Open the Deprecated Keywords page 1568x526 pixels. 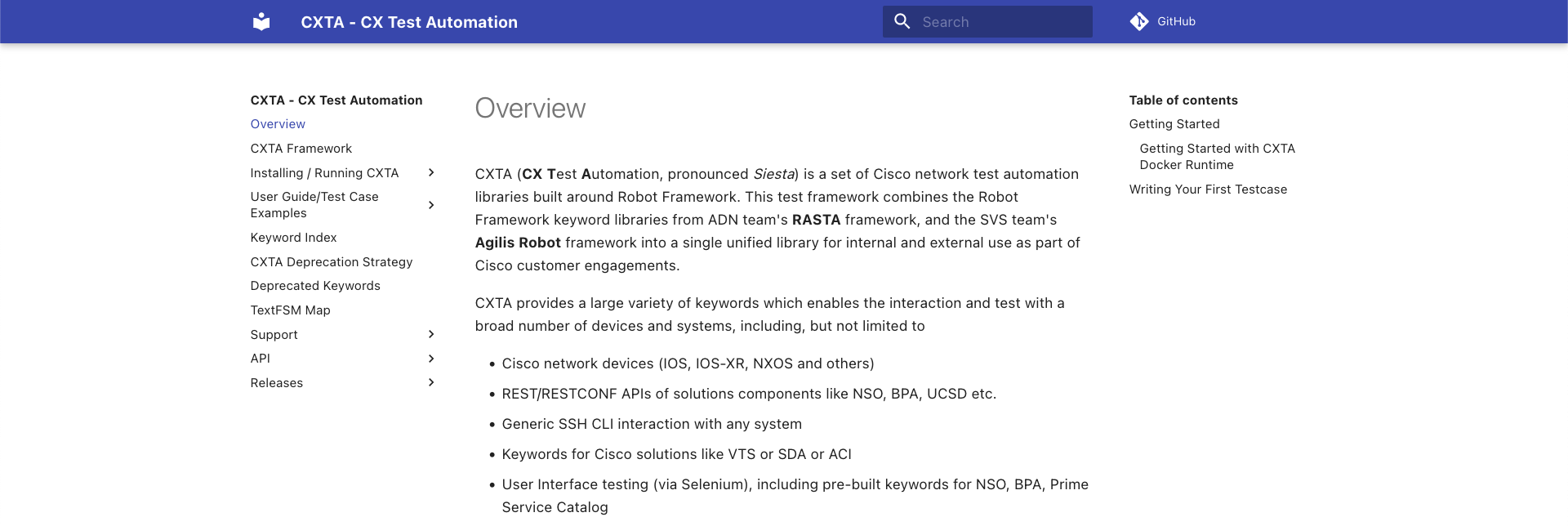pos(315,286)
